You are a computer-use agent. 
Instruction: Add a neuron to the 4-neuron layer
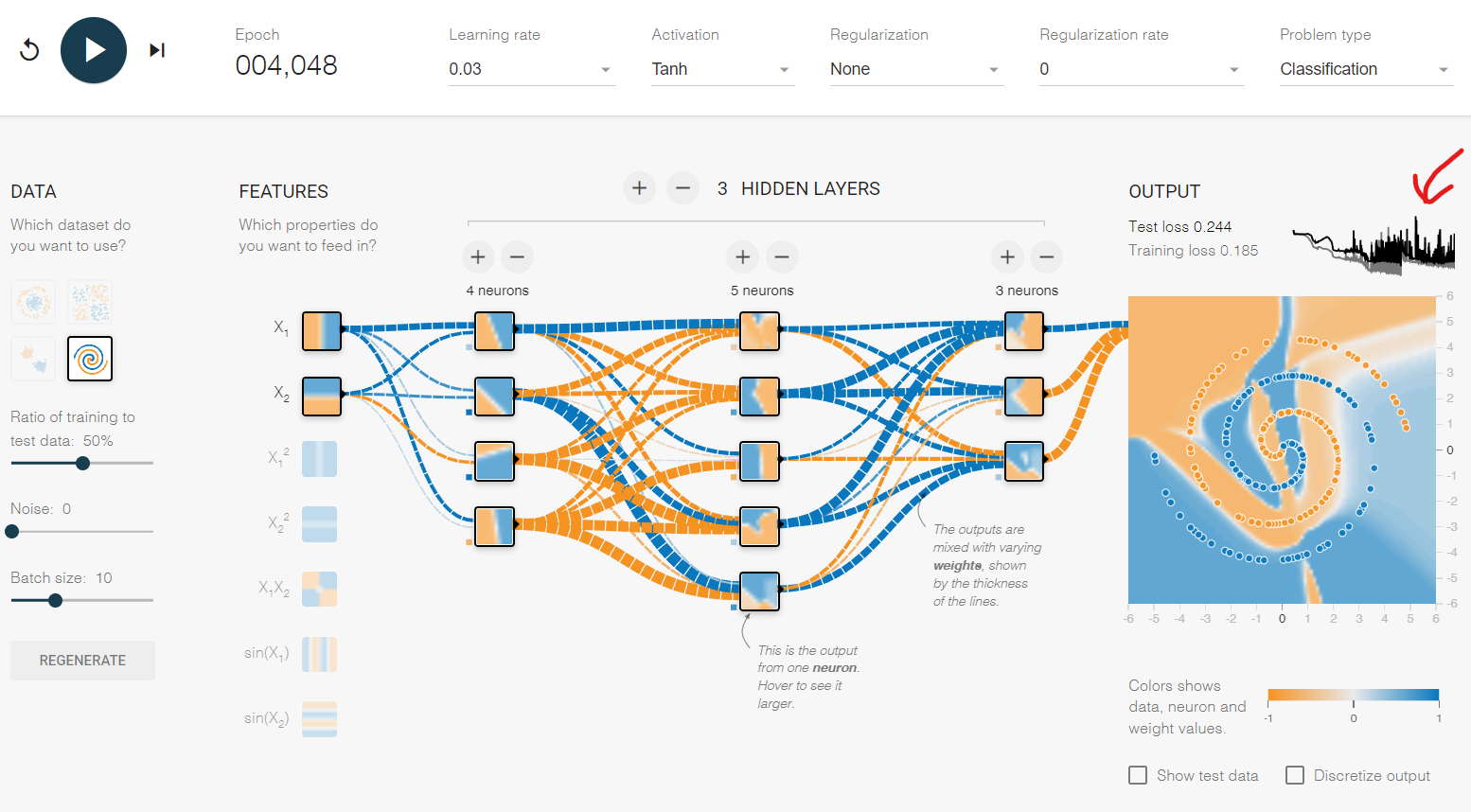click(478, 256)
